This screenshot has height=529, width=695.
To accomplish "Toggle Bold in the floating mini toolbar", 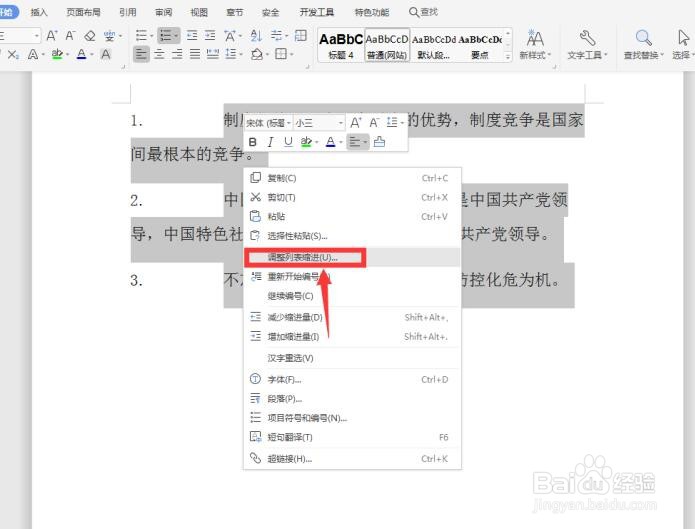I will click(253, 142).
